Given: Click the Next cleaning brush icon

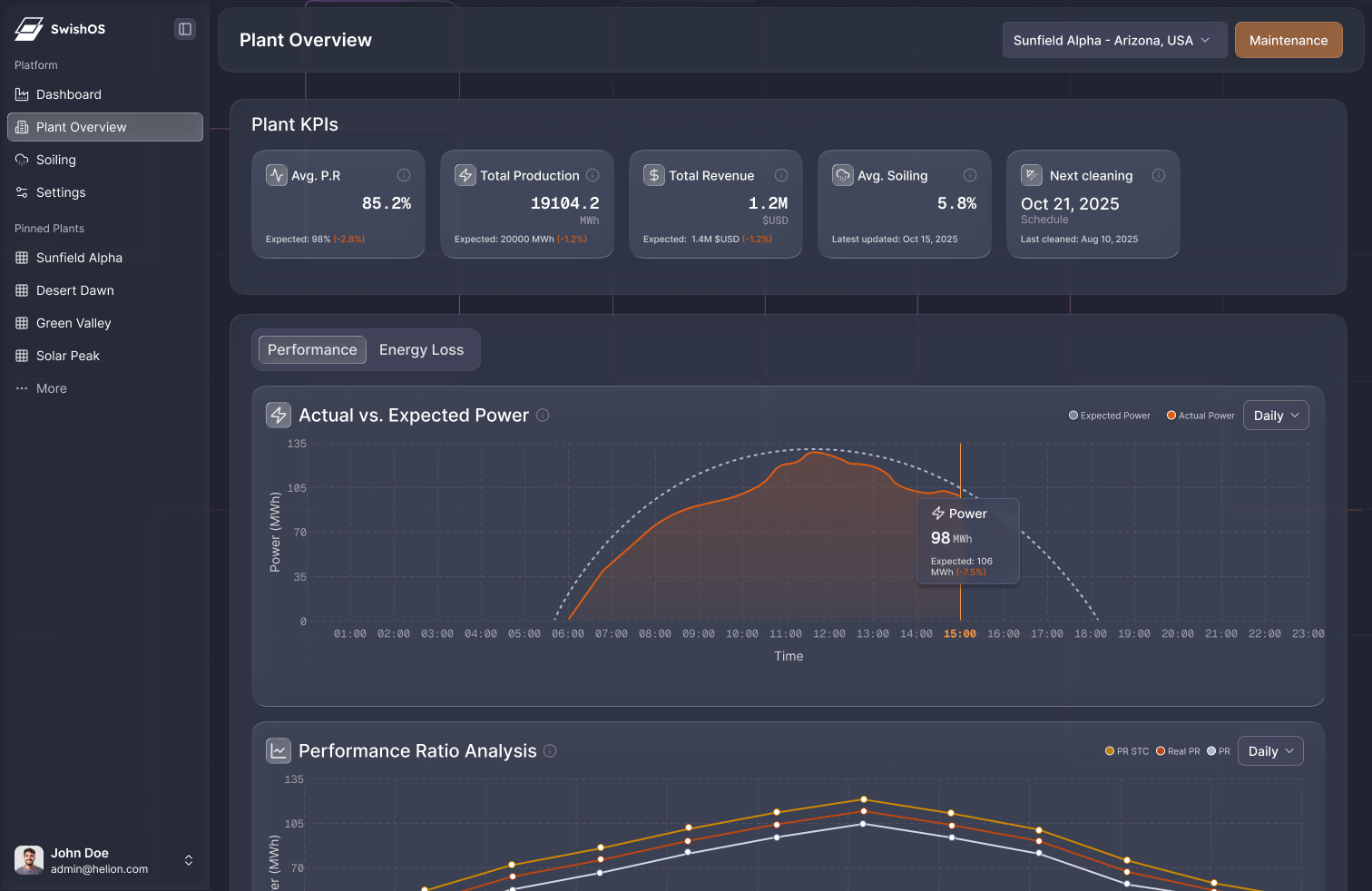Looking at the screenshot, I should (x=1032, y=174).
